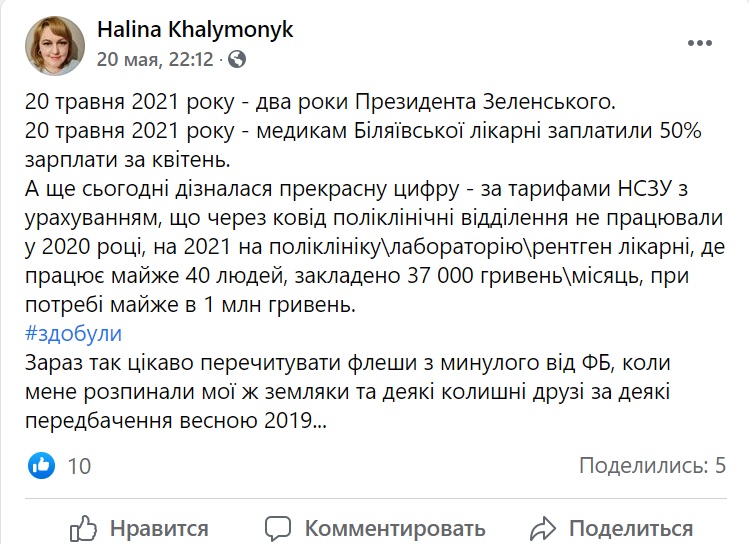Open the #здобули hashtag
Image resolution: width=749 pixels, height=544 pixels.
pyautogui.click(x=74, y=333)
